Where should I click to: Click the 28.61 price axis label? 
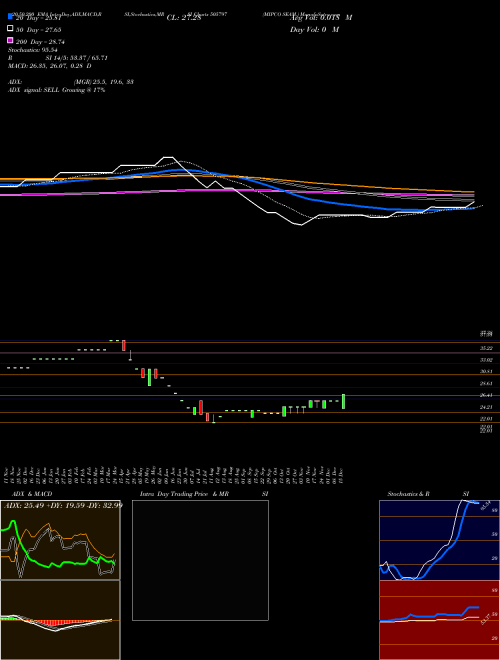point(486,383)
